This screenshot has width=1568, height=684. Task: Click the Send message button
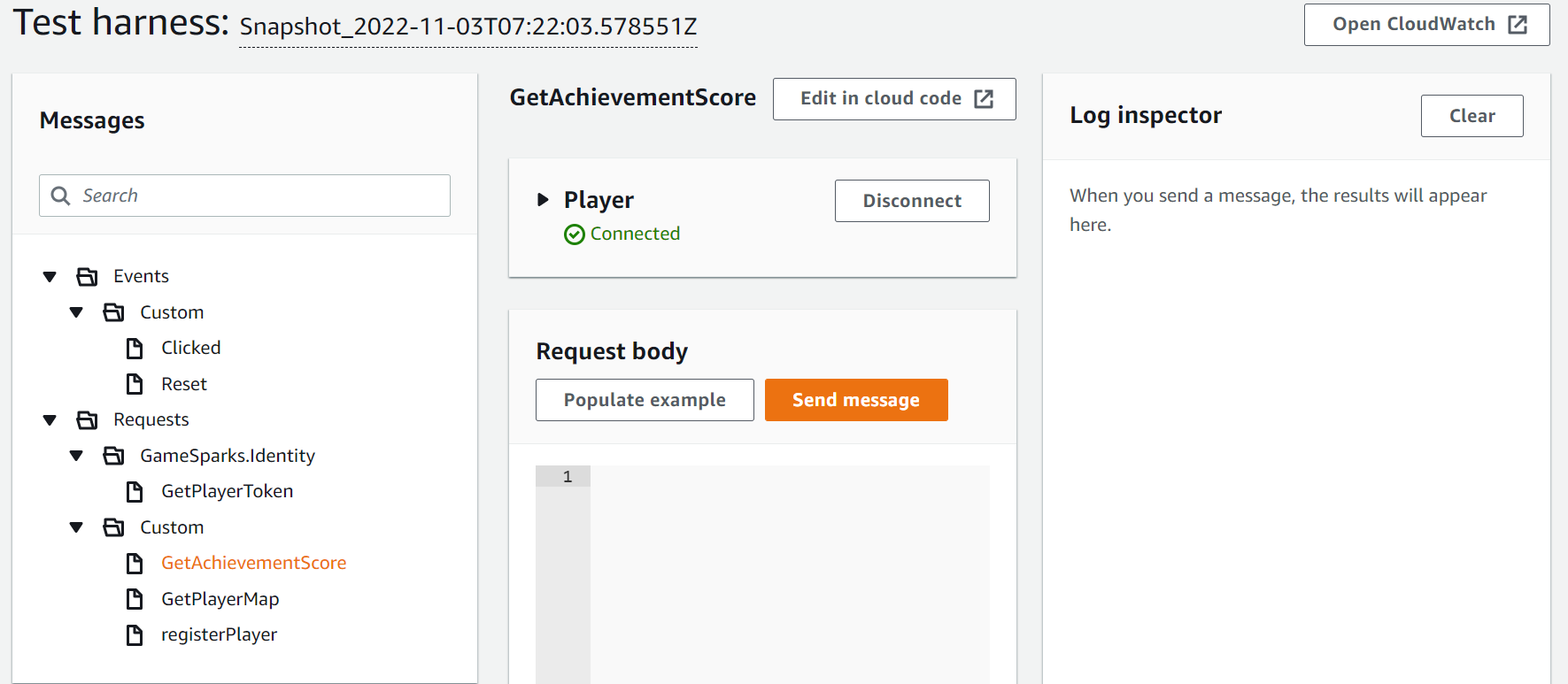click(855, 399)
